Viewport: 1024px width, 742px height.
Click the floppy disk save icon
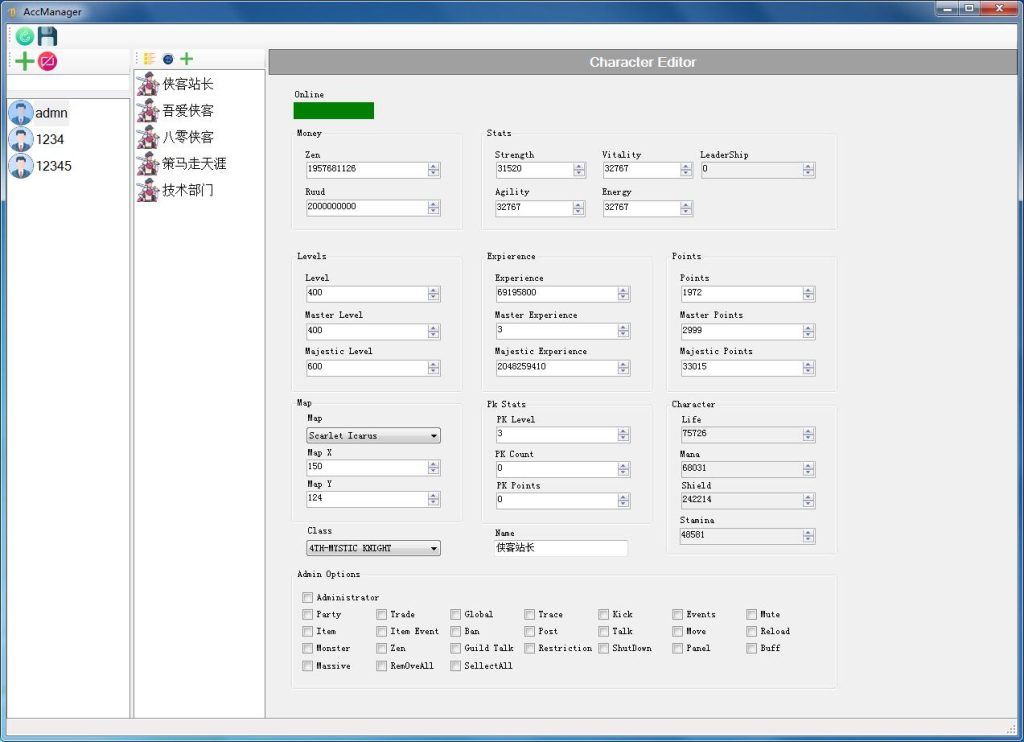pyautogui.click(x=47, y=36)
